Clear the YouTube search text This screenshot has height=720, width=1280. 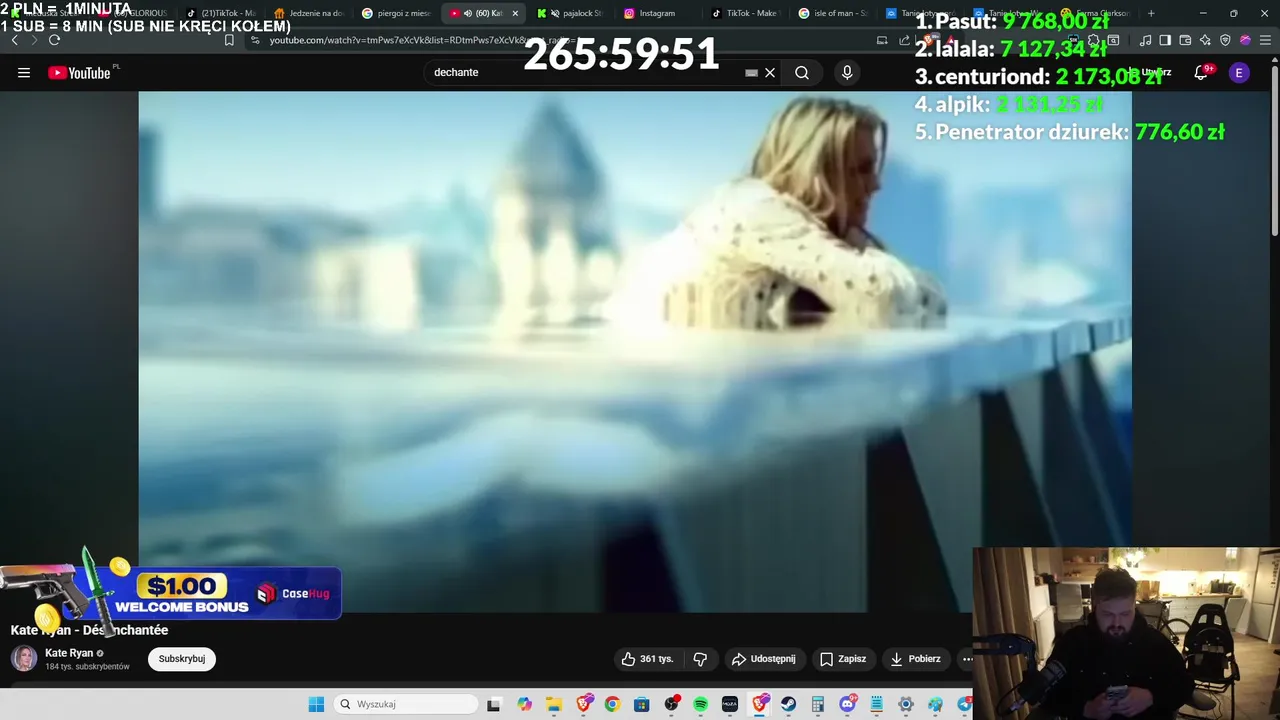(x=770, y=73)
